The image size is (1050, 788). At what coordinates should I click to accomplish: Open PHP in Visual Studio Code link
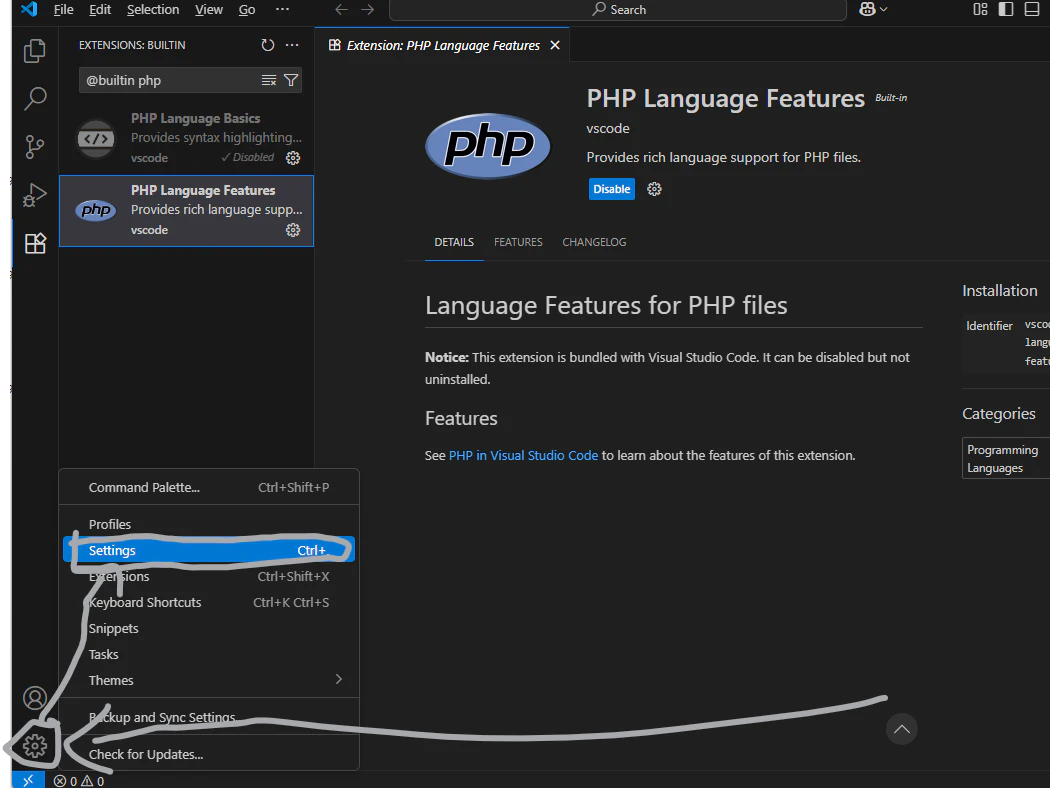click(523, 455)
